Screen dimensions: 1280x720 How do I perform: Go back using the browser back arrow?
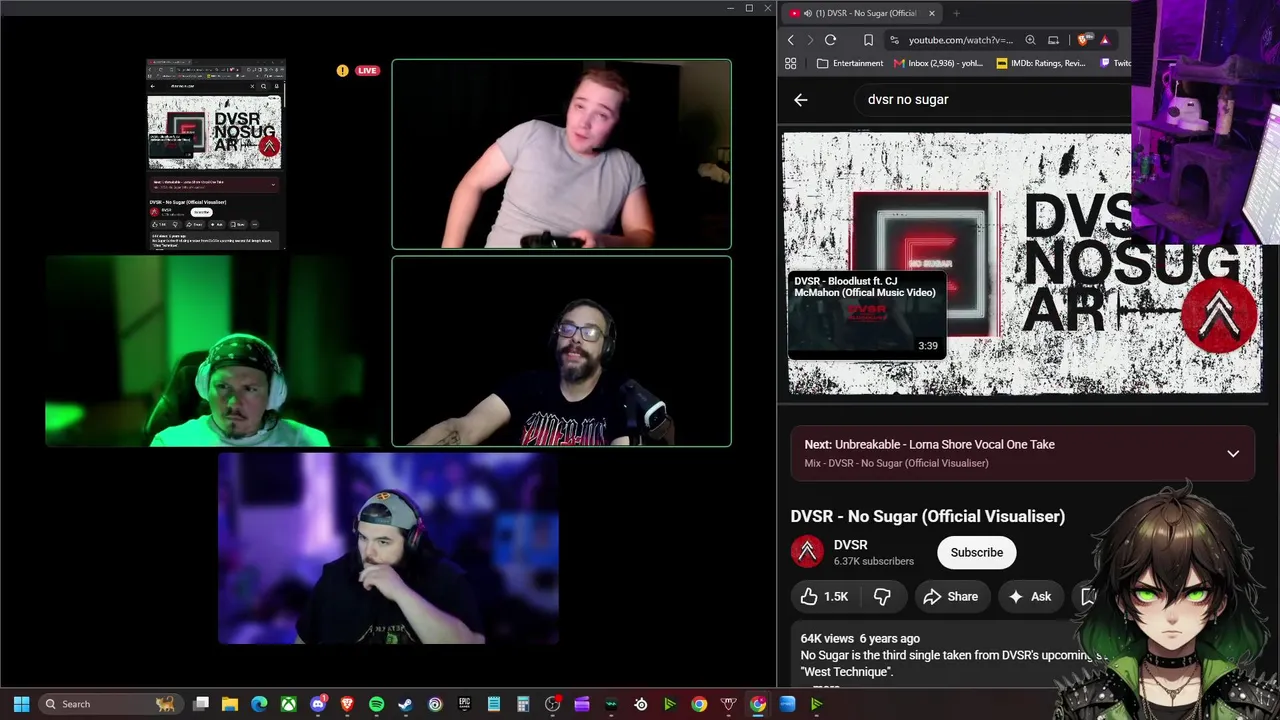pos(791,40)
